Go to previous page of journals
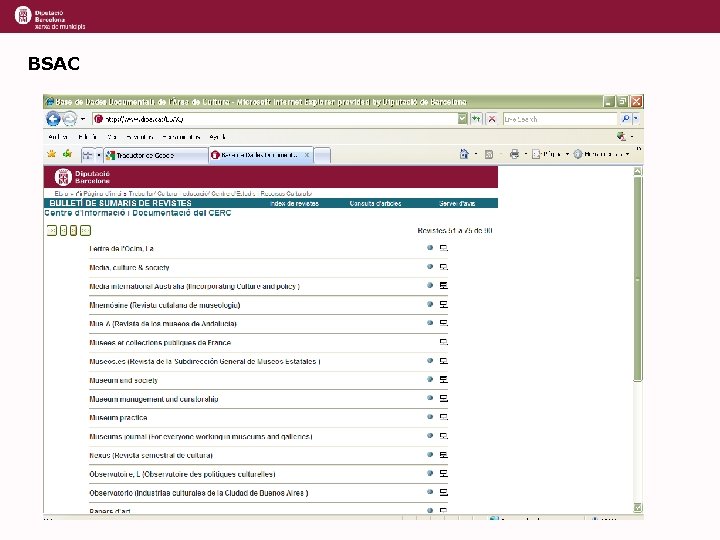 coord(63,231)
